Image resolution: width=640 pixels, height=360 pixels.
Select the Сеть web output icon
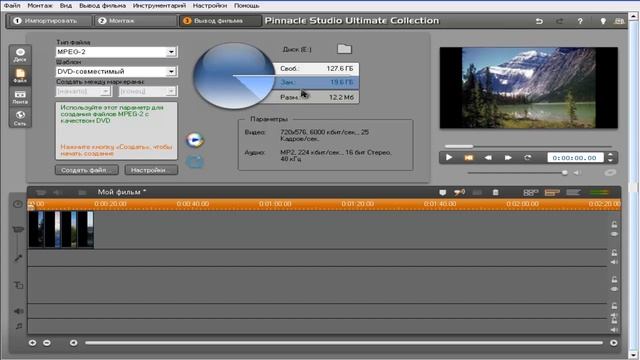coord(20,118)
